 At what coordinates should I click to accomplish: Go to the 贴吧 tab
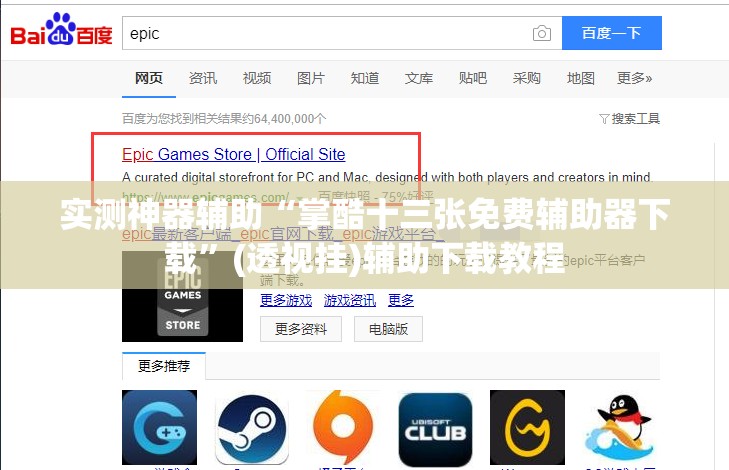[472, 78]
